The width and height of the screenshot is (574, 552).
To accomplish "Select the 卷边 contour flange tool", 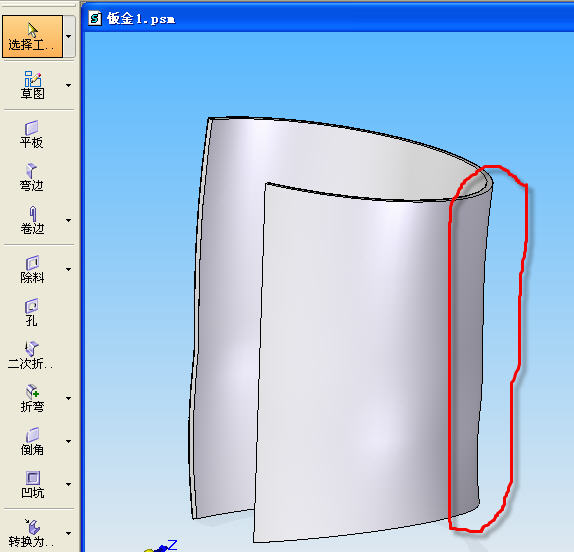I will 32,220.
